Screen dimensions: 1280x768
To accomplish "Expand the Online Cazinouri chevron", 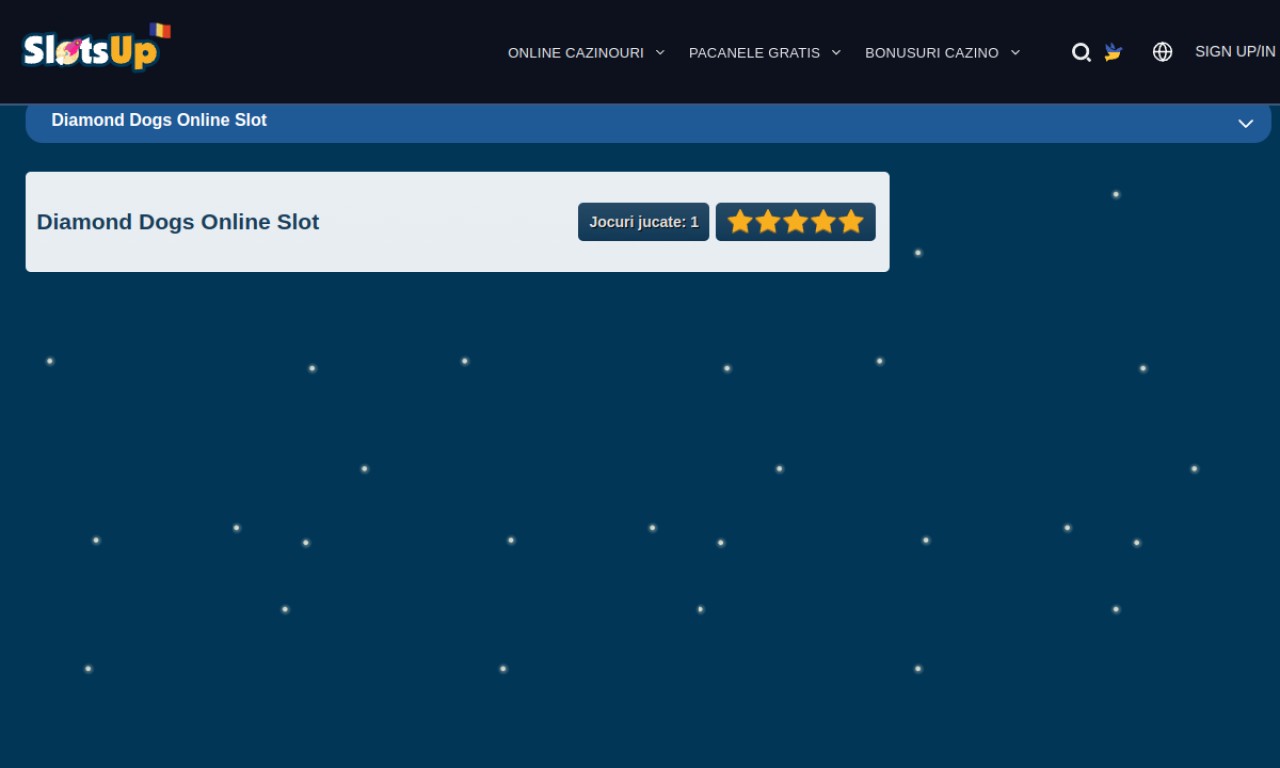I will (660, 52).
